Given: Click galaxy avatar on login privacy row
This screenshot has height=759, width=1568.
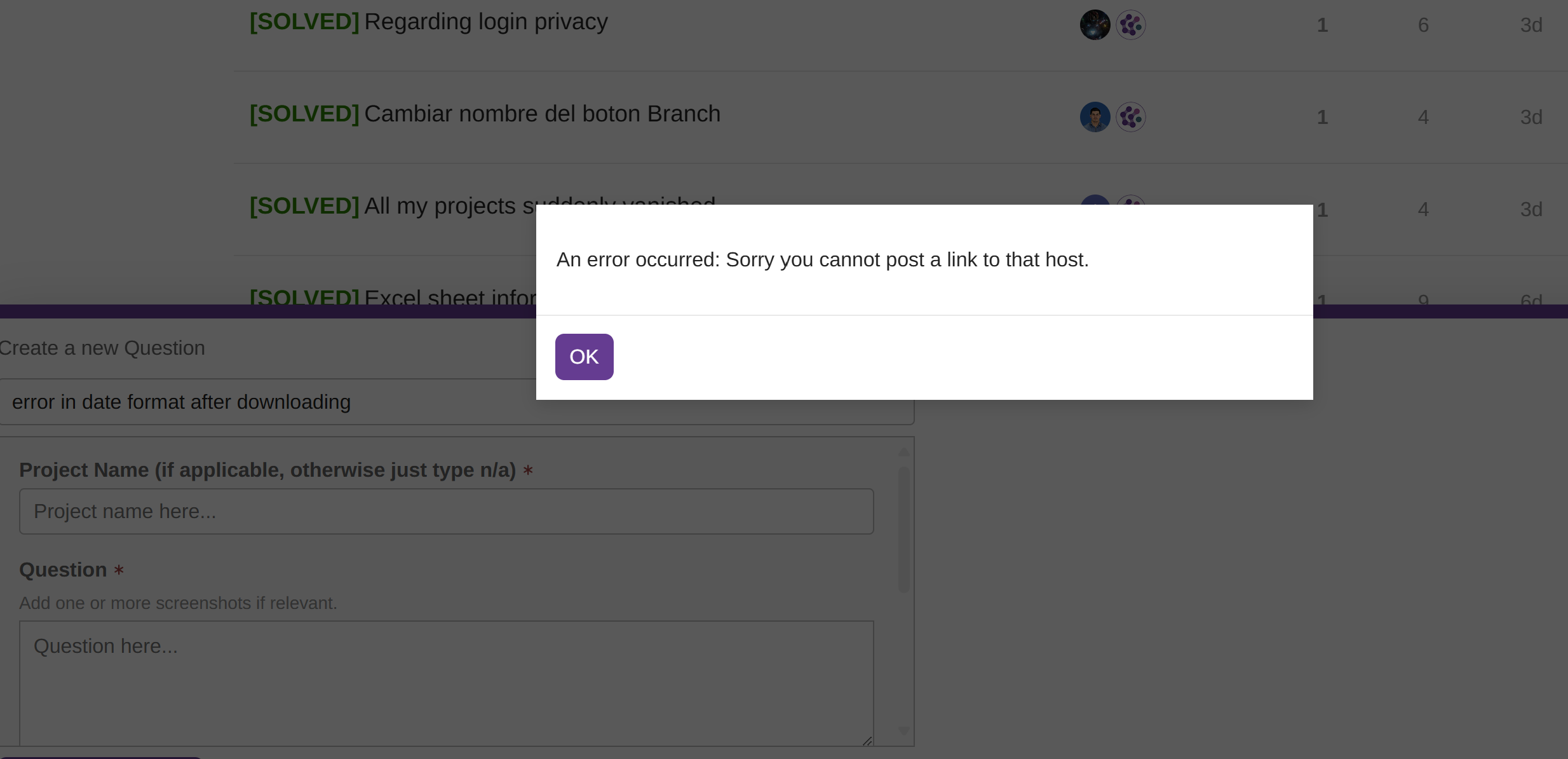Looking at the screenshot, I should click(1095, 25).
